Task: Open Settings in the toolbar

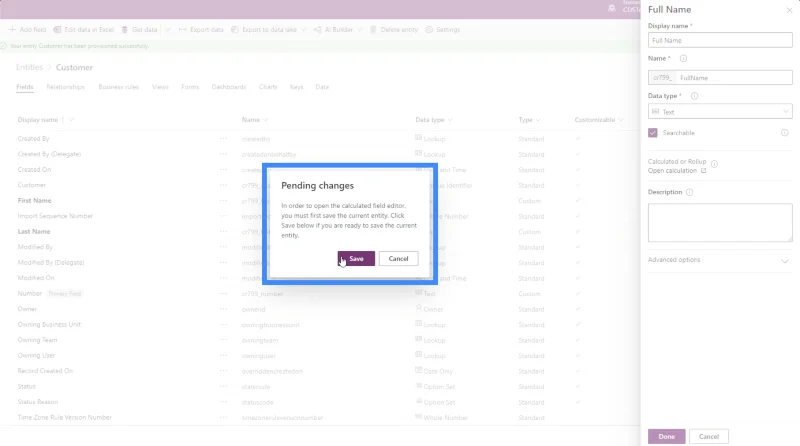Action: pos(443,30)
